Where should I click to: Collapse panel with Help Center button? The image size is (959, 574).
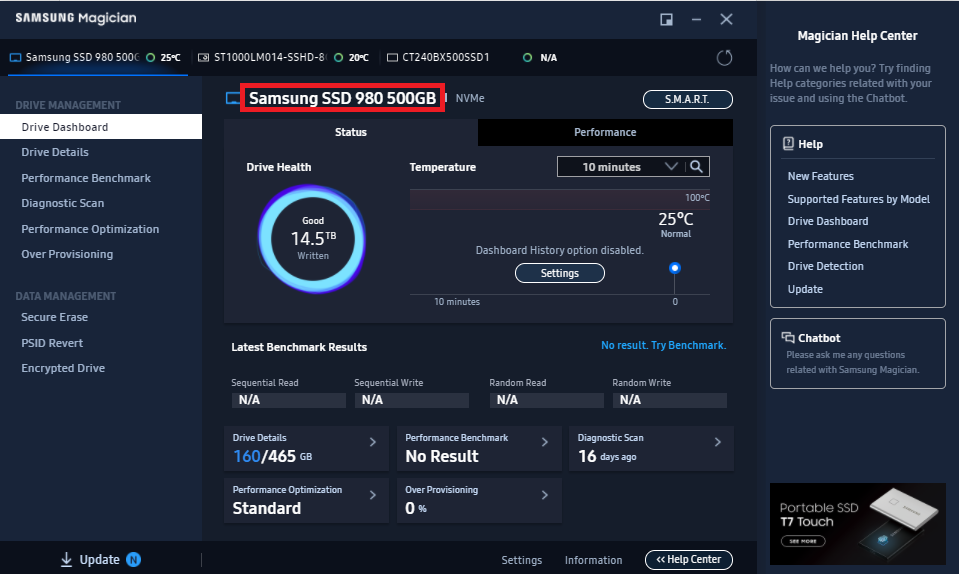(689, 559)
